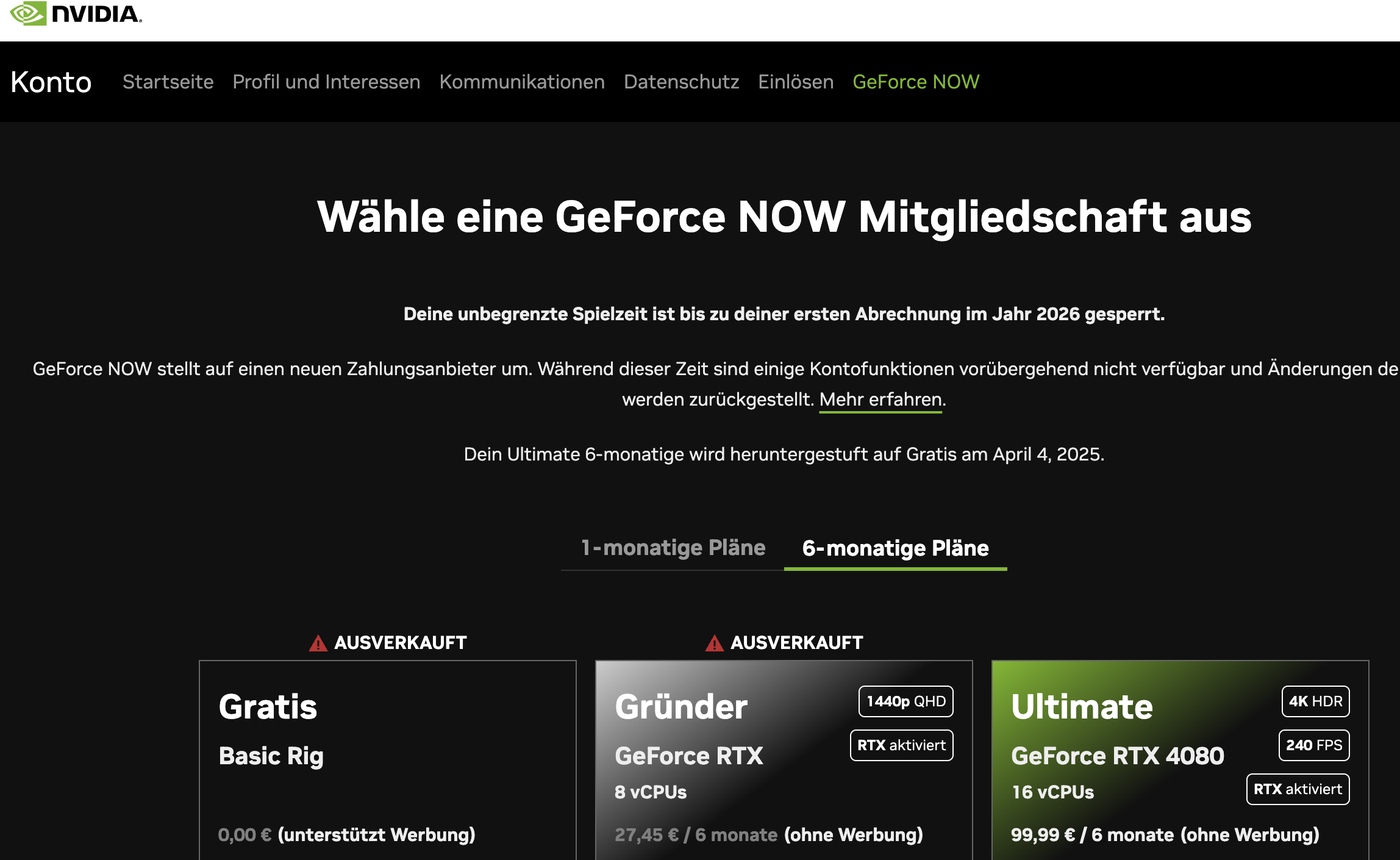
Task: Click the warning icon above Gratis card
Action: (x=318, y=643)
